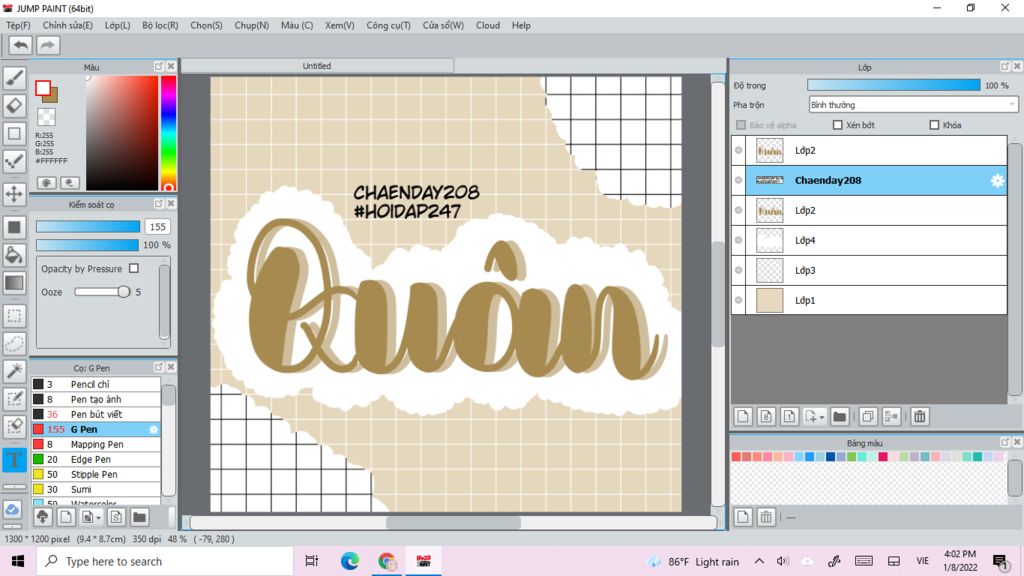Open the Công cụ(T) menu
The height and width of the screenshot is (576, 1024).
point(388,25)
